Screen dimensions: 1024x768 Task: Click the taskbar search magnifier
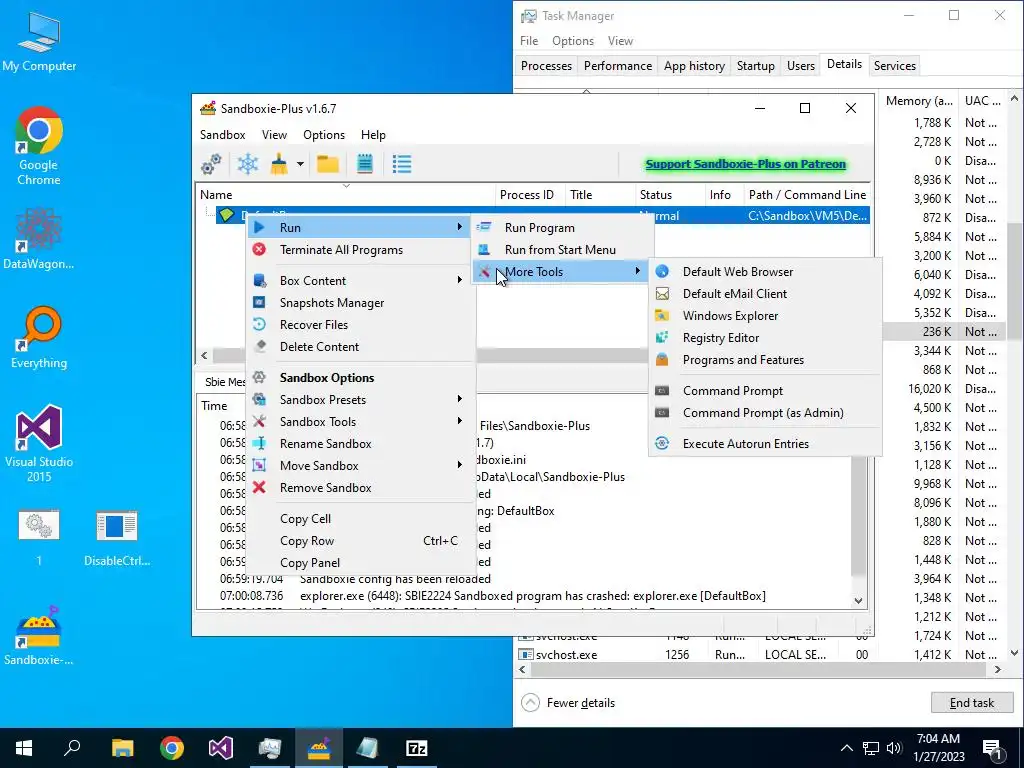pyautogui.click(x=72, y=748)
